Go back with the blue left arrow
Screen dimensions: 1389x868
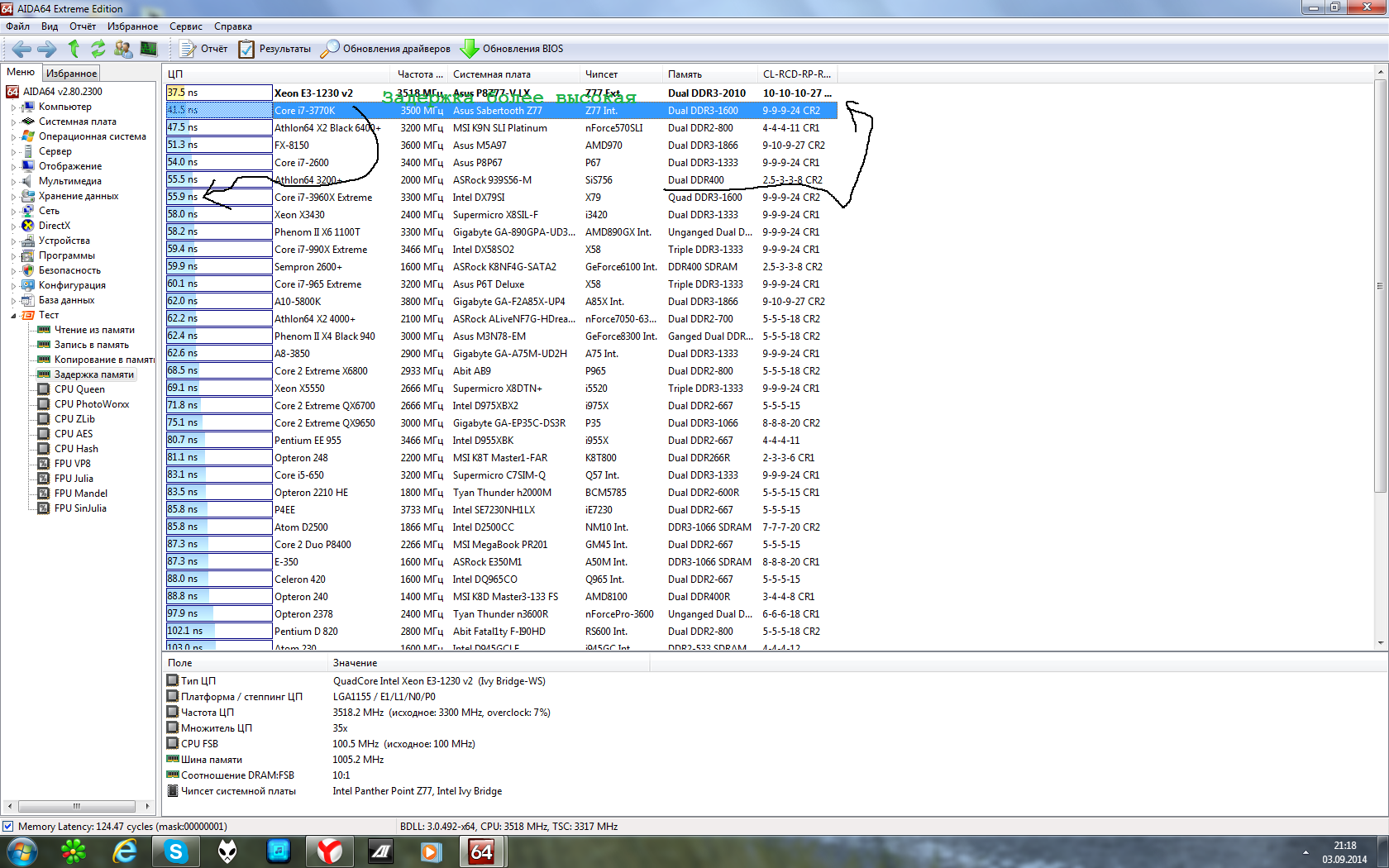point(22,49)
